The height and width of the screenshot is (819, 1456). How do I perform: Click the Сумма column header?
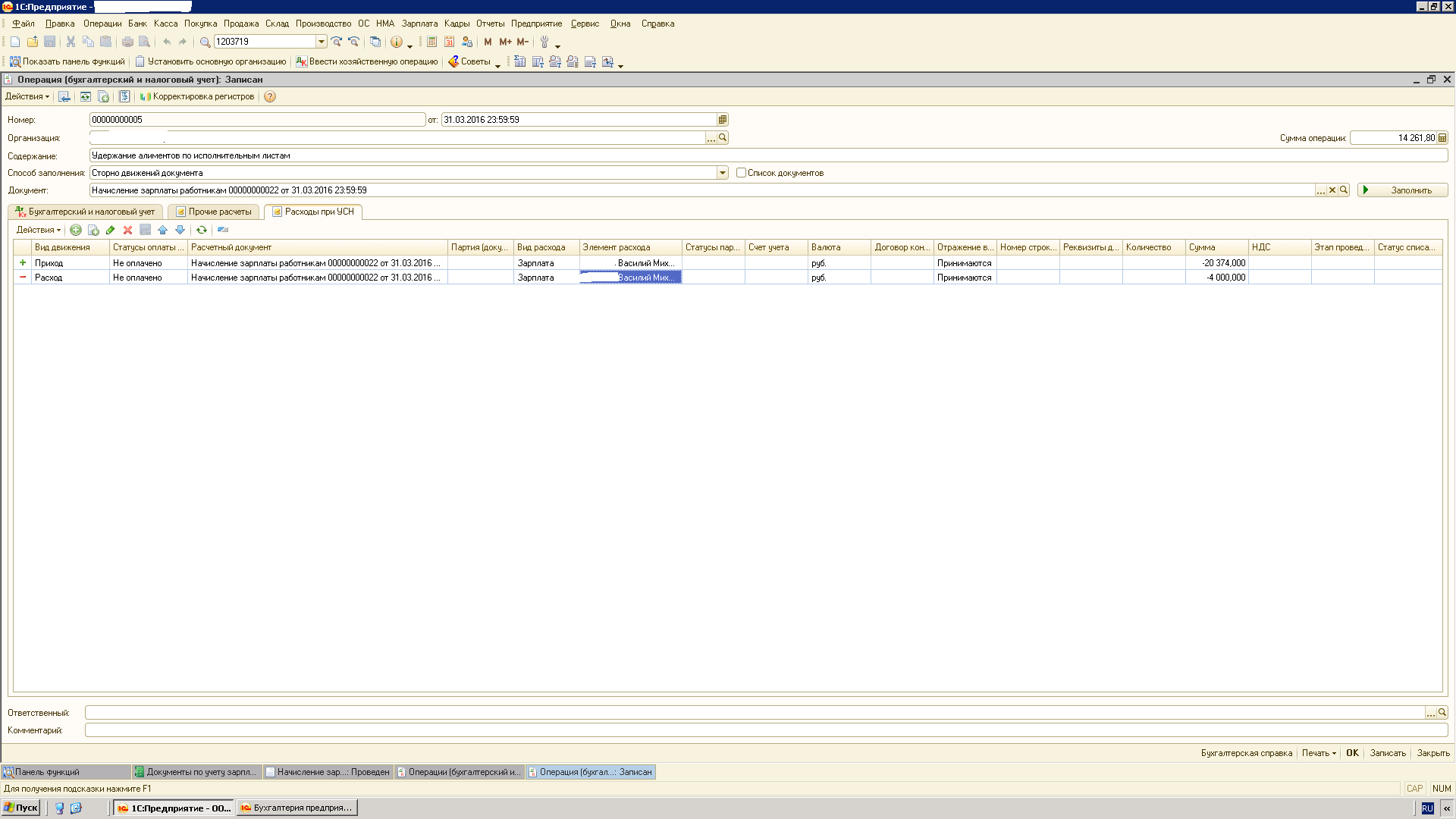pos(1216,247)
